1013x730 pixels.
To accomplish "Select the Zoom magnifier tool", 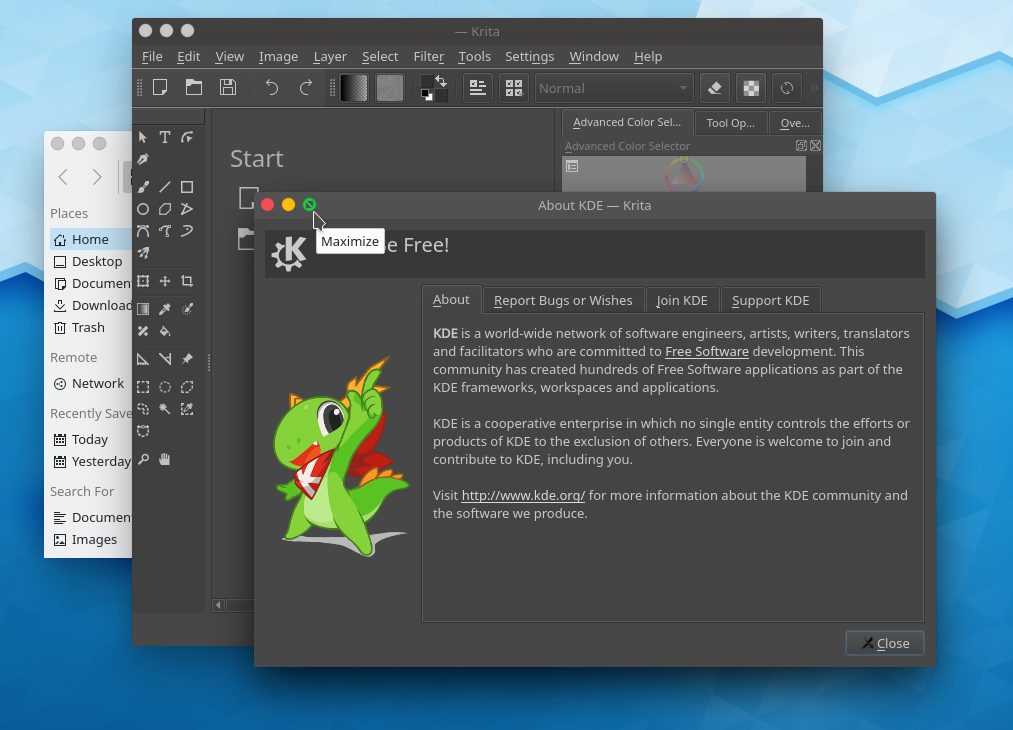I will 143,459.
